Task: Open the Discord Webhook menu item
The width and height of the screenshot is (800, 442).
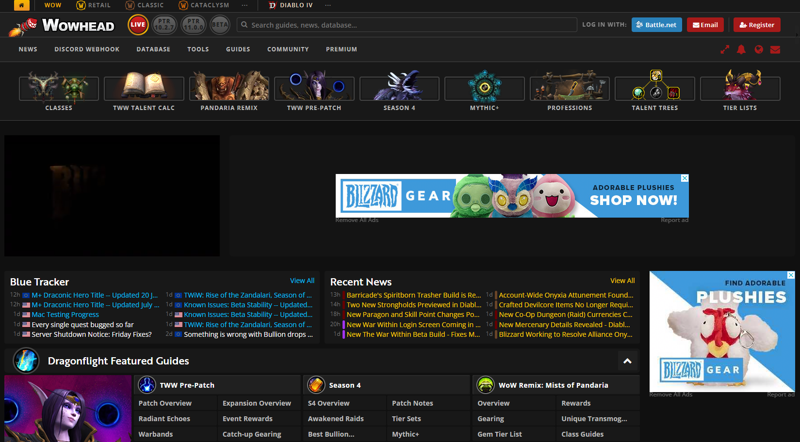Action: pos(87,50)
